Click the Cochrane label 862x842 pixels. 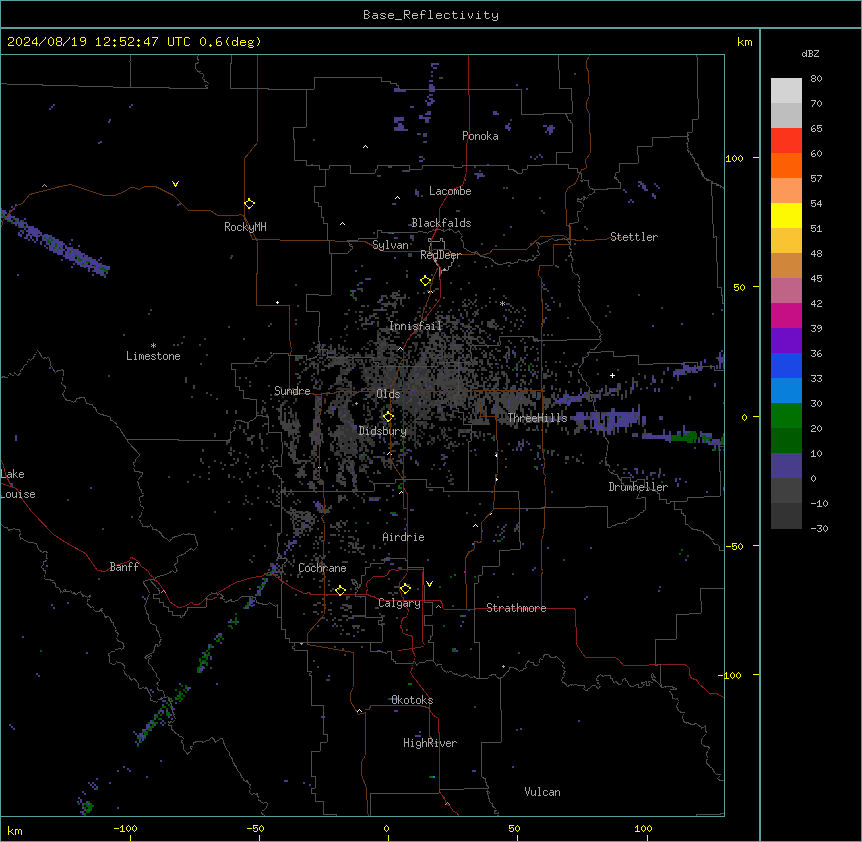pos(322,568)
